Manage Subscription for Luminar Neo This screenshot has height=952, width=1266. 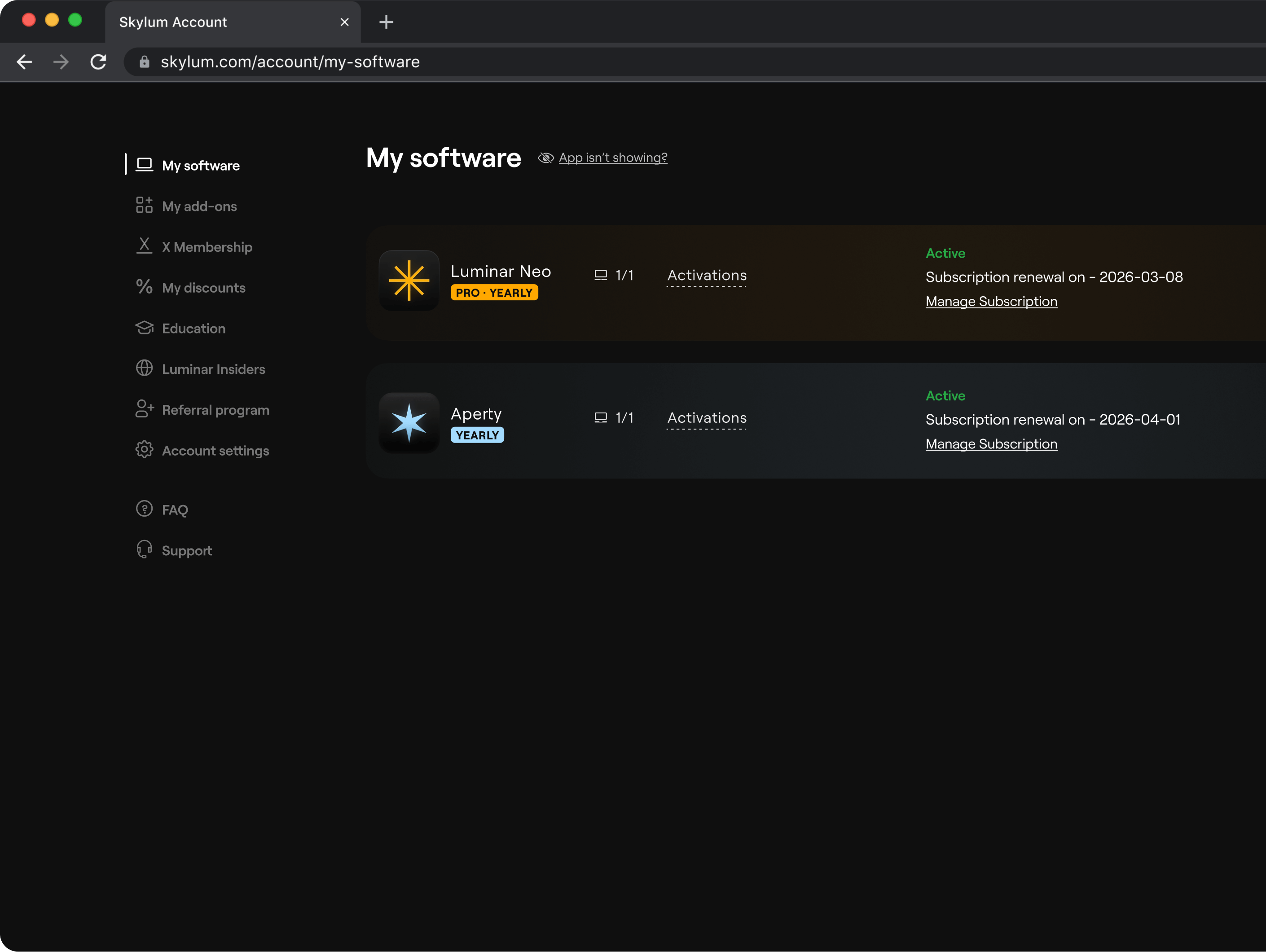991,302
